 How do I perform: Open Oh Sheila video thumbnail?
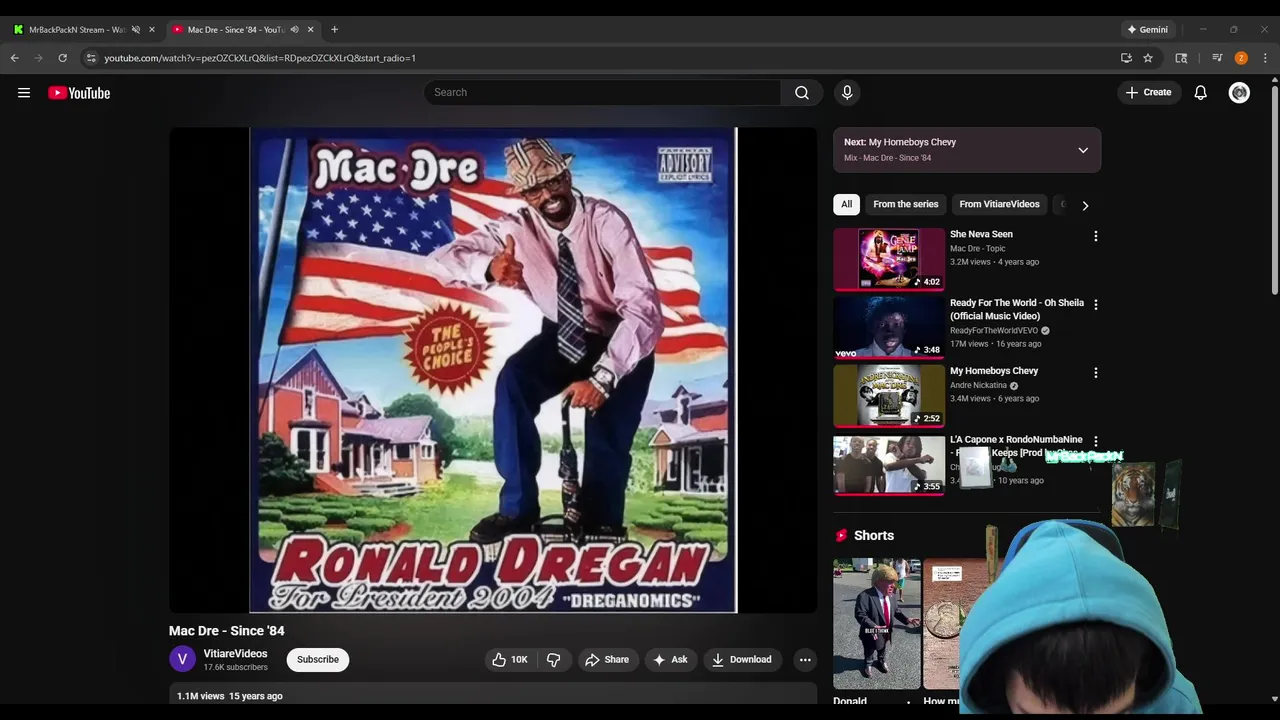(889, 327)
